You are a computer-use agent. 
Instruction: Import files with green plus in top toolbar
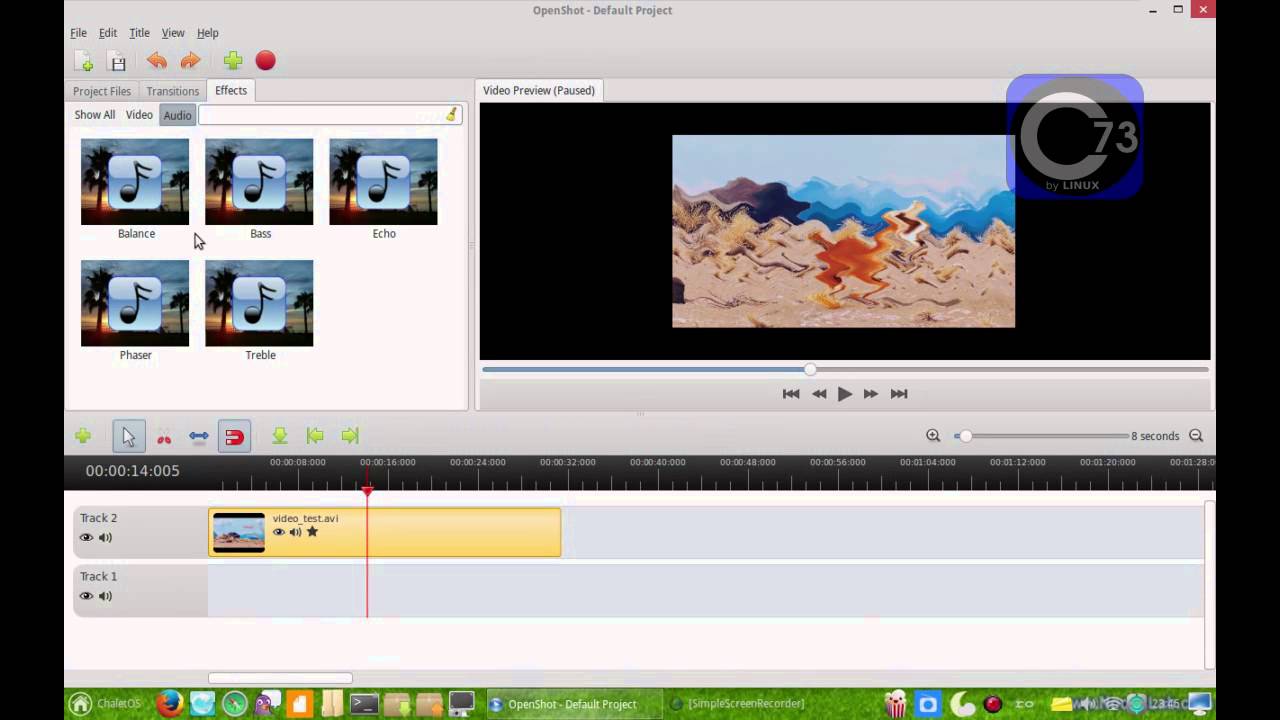tap(233, 61)
